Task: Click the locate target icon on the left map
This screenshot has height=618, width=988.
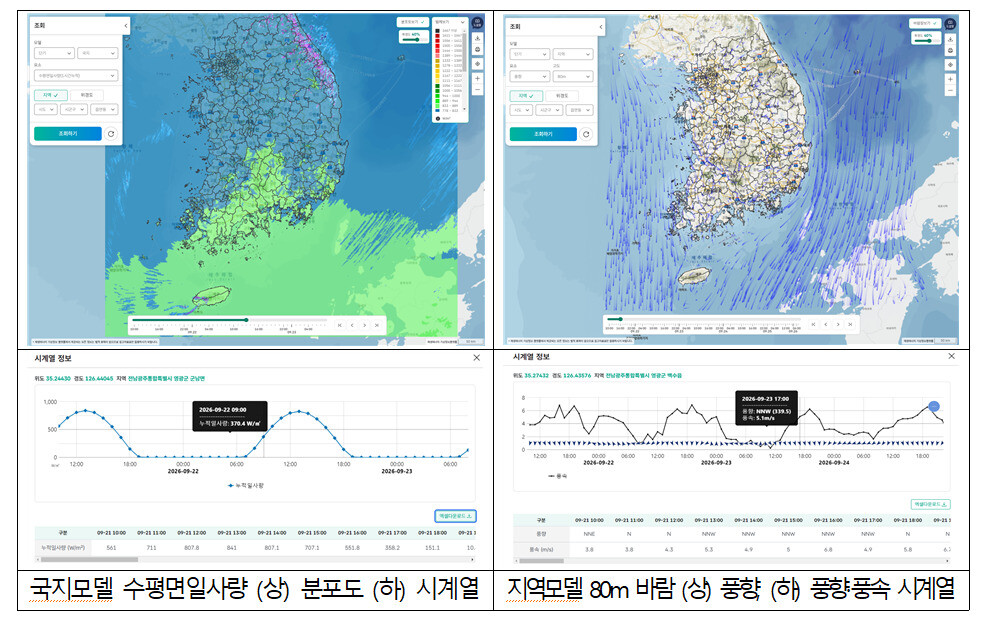Action: 478,64
